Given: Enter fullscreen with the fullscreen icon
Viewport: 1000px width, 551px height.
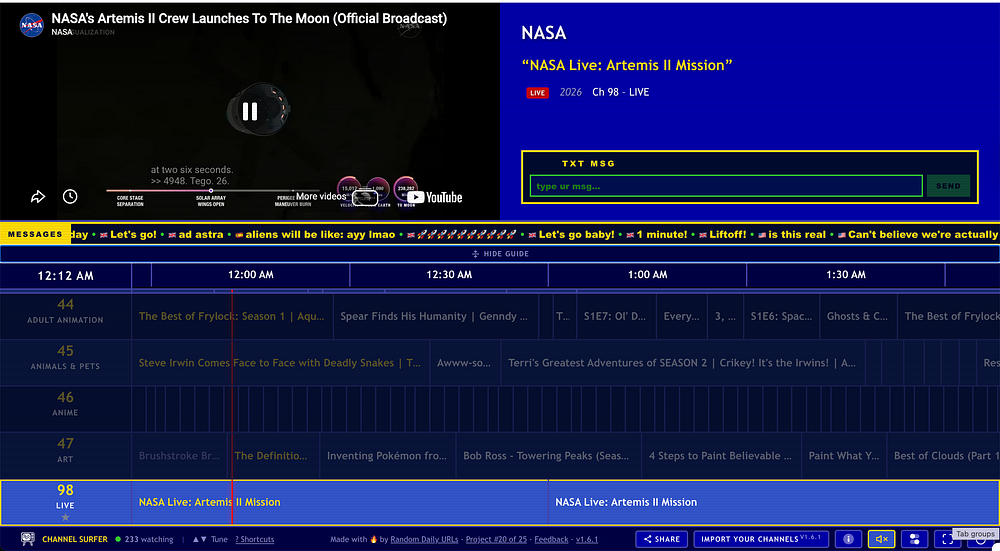Looking at the screenshot, I should pyautogui.click(x=948, y=540).
